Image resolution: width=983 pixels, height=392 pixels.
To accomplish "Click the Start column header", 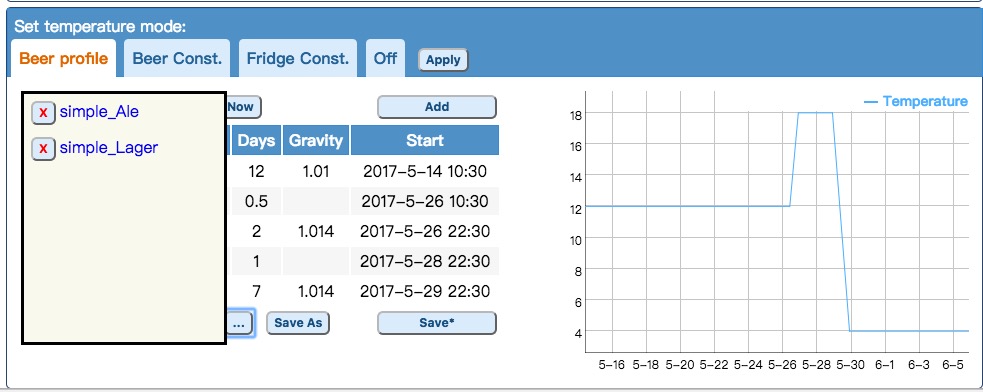I will point(424,140).
